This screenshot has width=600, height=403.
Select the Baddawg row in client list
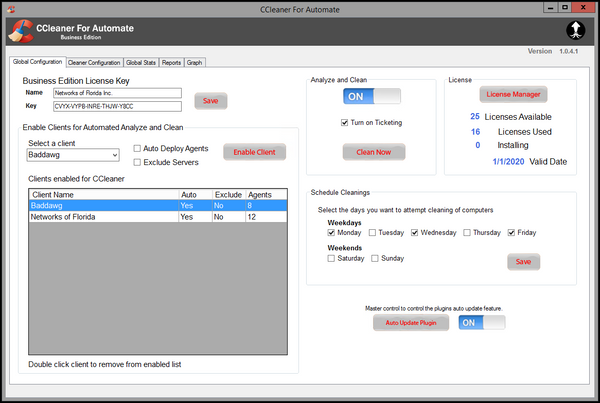point(158,206)
